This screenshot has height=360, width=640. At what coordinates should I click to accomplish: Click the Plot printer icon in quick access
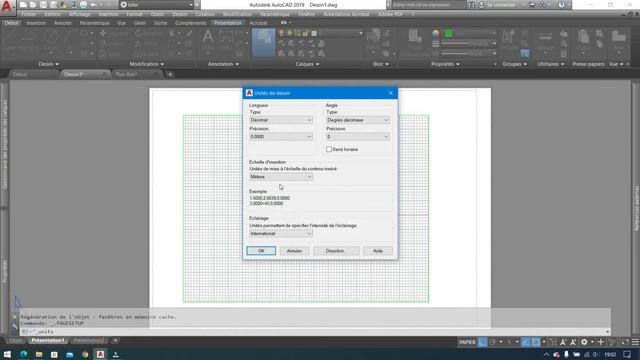tap(83, 5)
